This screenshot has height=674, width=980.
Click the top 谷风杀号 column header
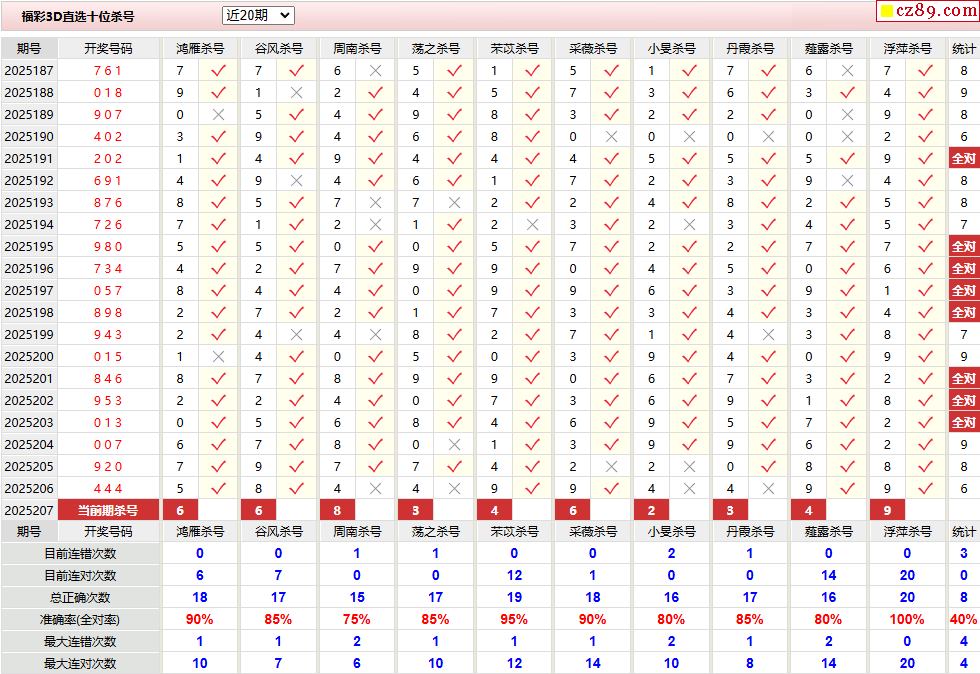pos(279,48)
